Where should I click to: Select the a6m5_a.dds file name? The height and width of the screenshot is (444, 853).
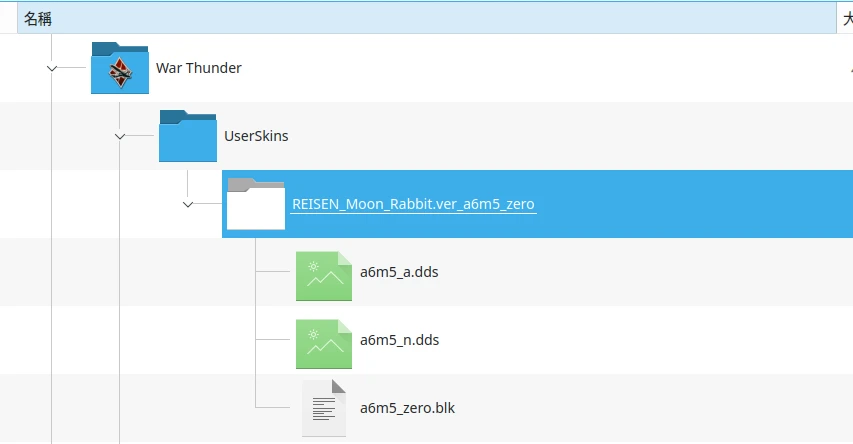pos(399,272)
